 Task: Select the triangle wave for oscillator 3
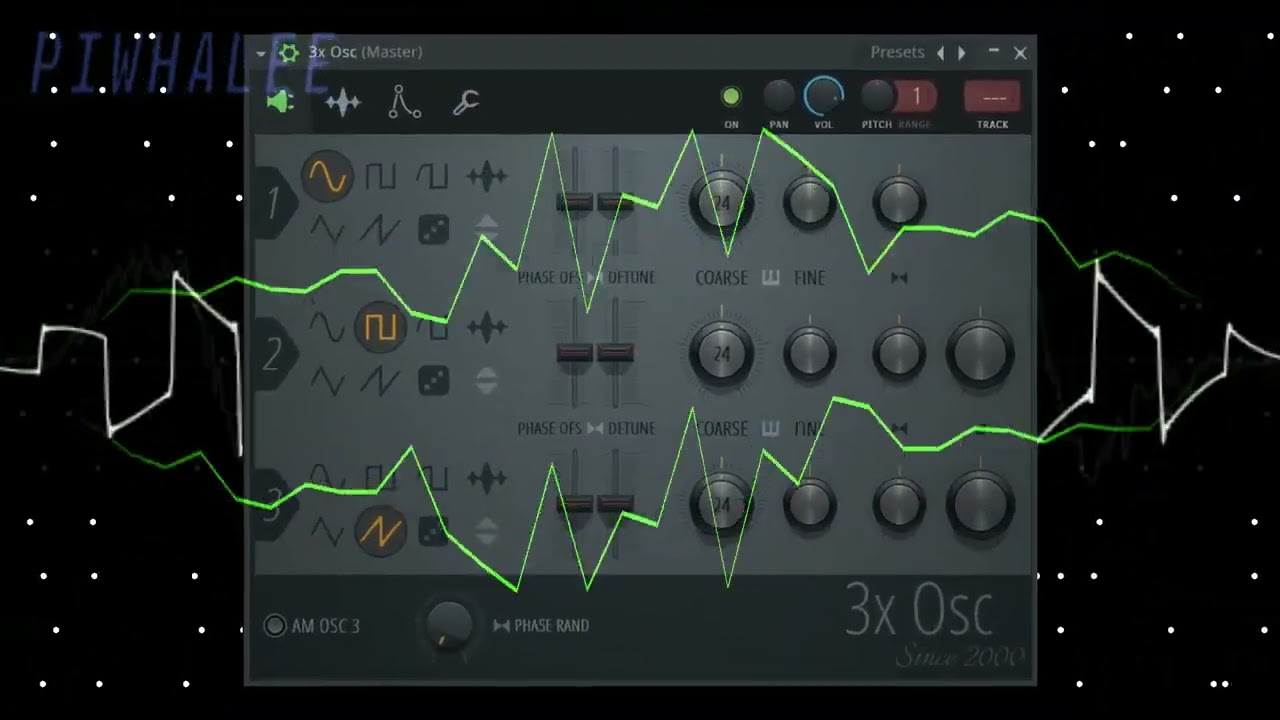point(327,532)
